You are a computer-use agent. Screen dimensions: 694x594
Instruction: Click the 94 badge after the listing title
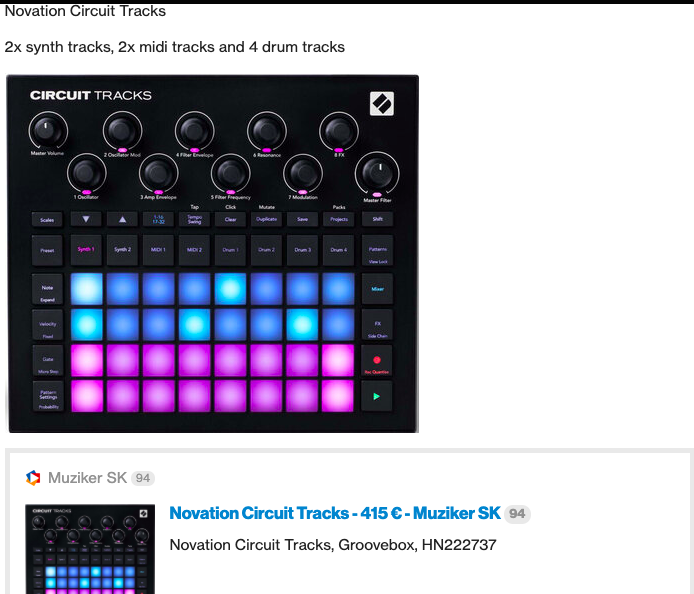click(517, 514)
